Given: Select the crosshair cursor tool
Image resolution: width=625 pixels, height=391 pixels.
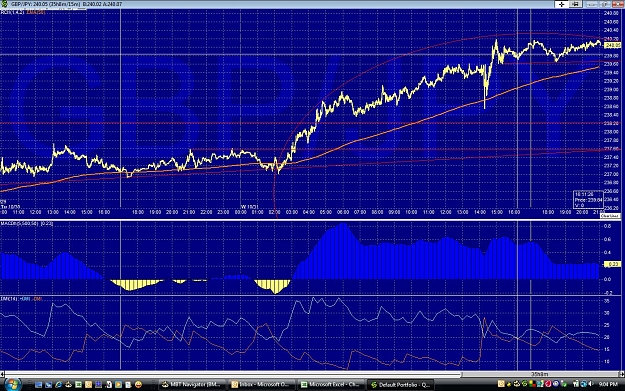Looking at the screenshot, I should click(x=562, y=4).
